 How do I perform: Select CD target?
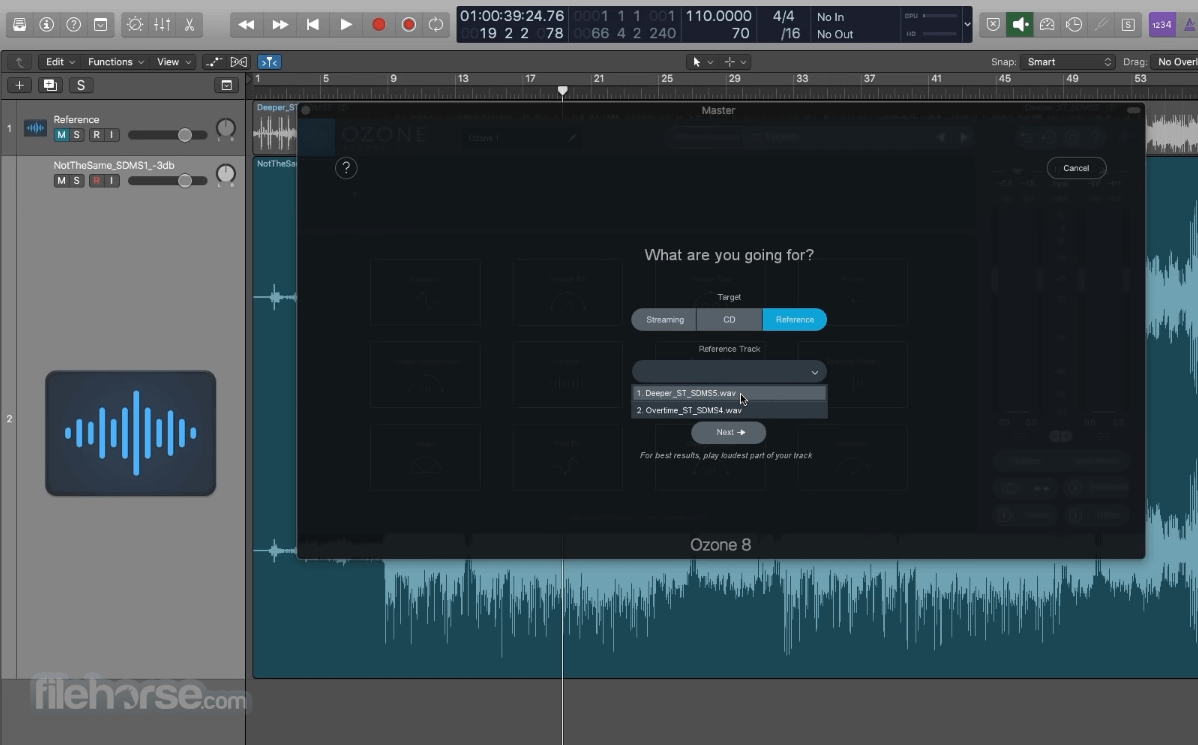click(730, 319)
